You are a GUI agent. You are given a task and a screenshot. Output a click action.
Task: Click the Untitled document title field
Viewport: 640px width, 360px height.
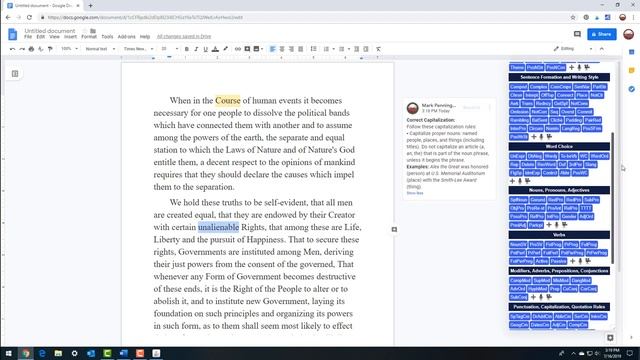(x=50, y=31)
